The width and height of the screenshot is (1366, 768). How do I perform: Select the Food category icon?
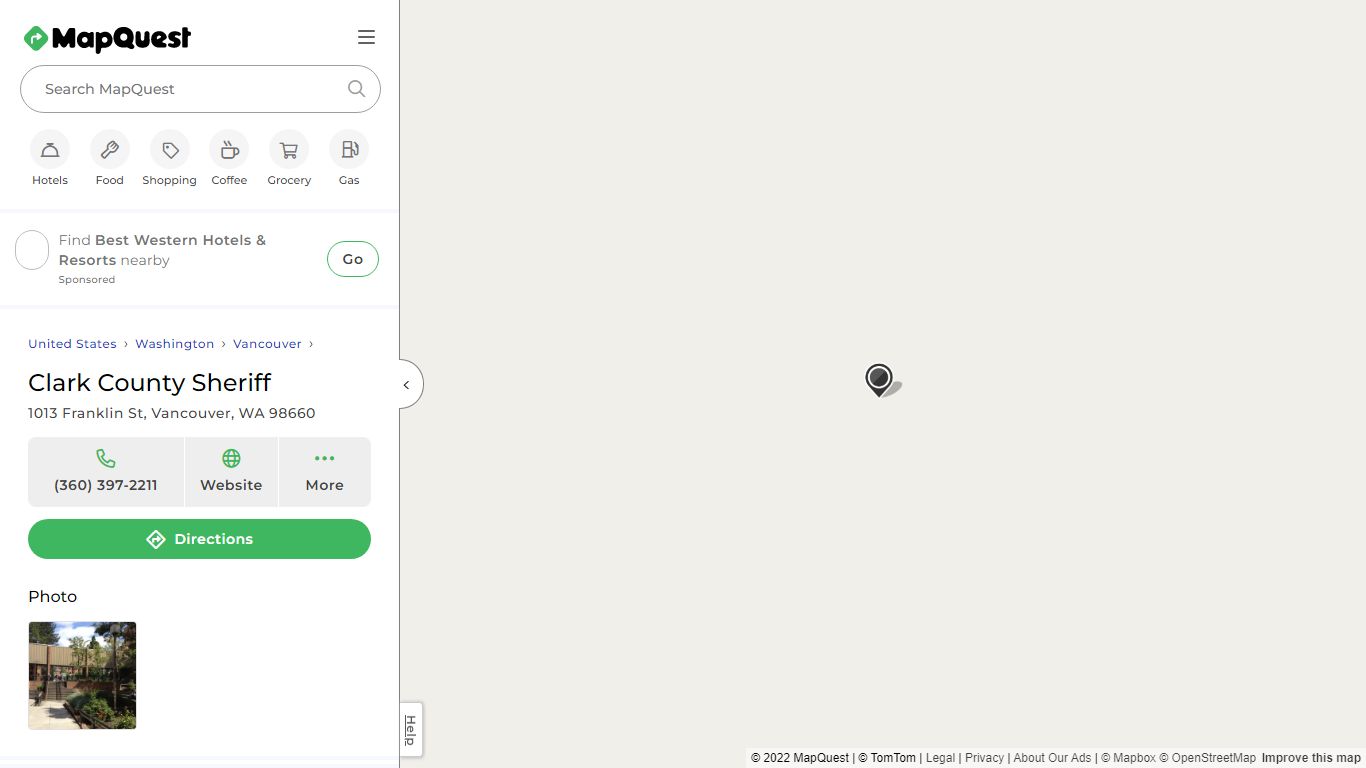coord(110,150)
